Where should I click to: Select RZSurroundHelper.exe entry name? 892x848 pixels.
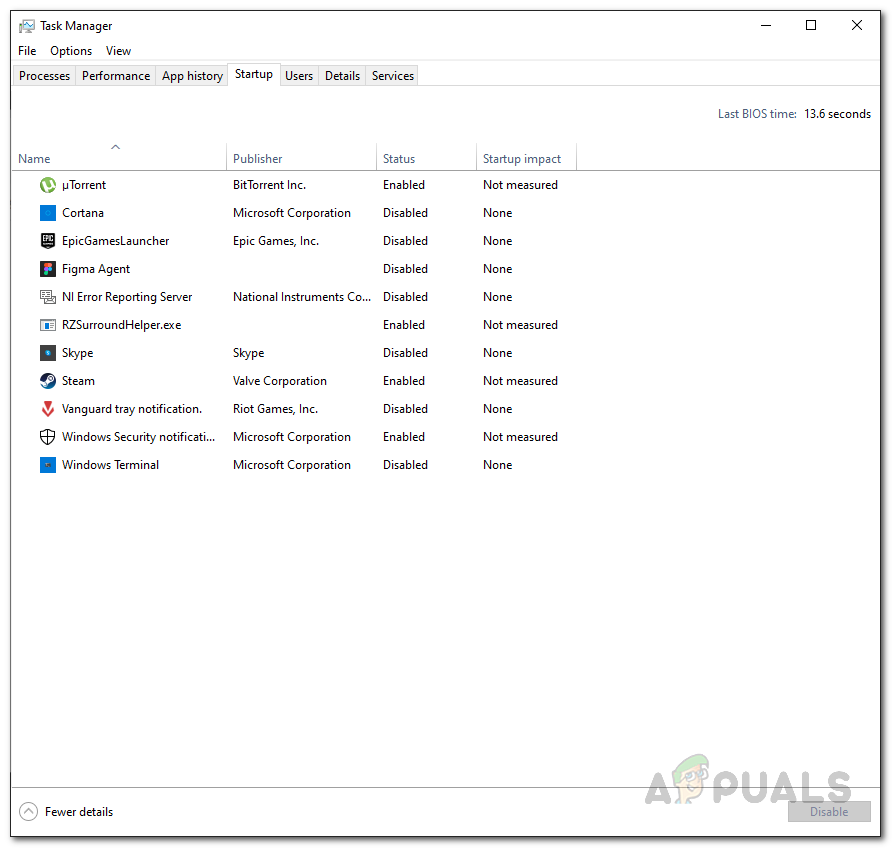pyautogui.click(x=122, y=325)
